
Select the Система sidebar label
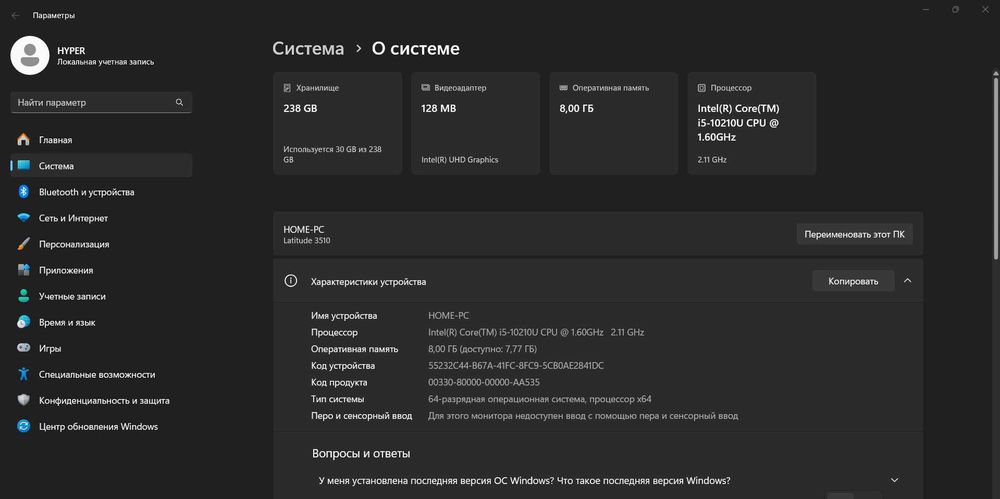tap(56, 166)
